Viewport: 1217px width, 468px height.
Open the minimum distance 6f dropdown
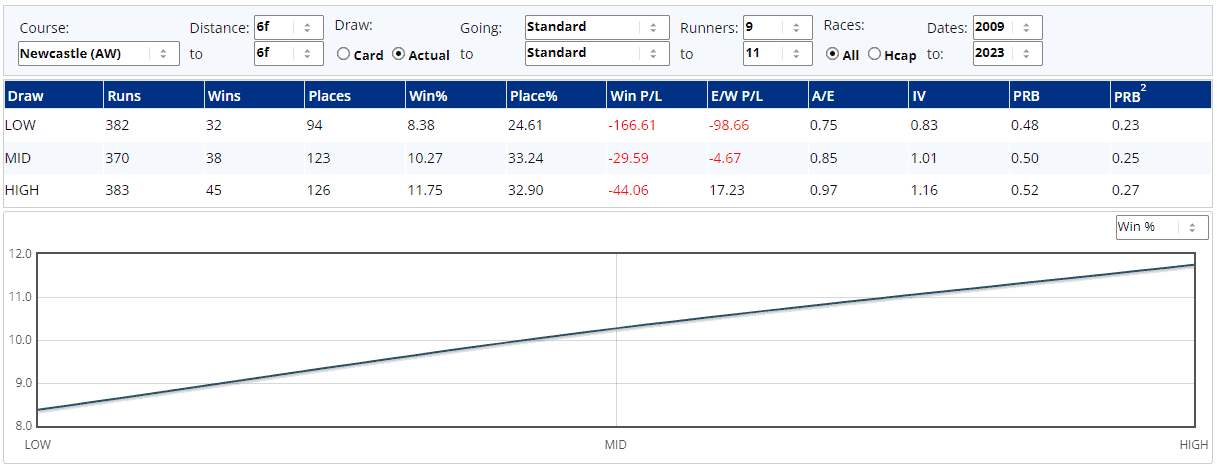289,27
